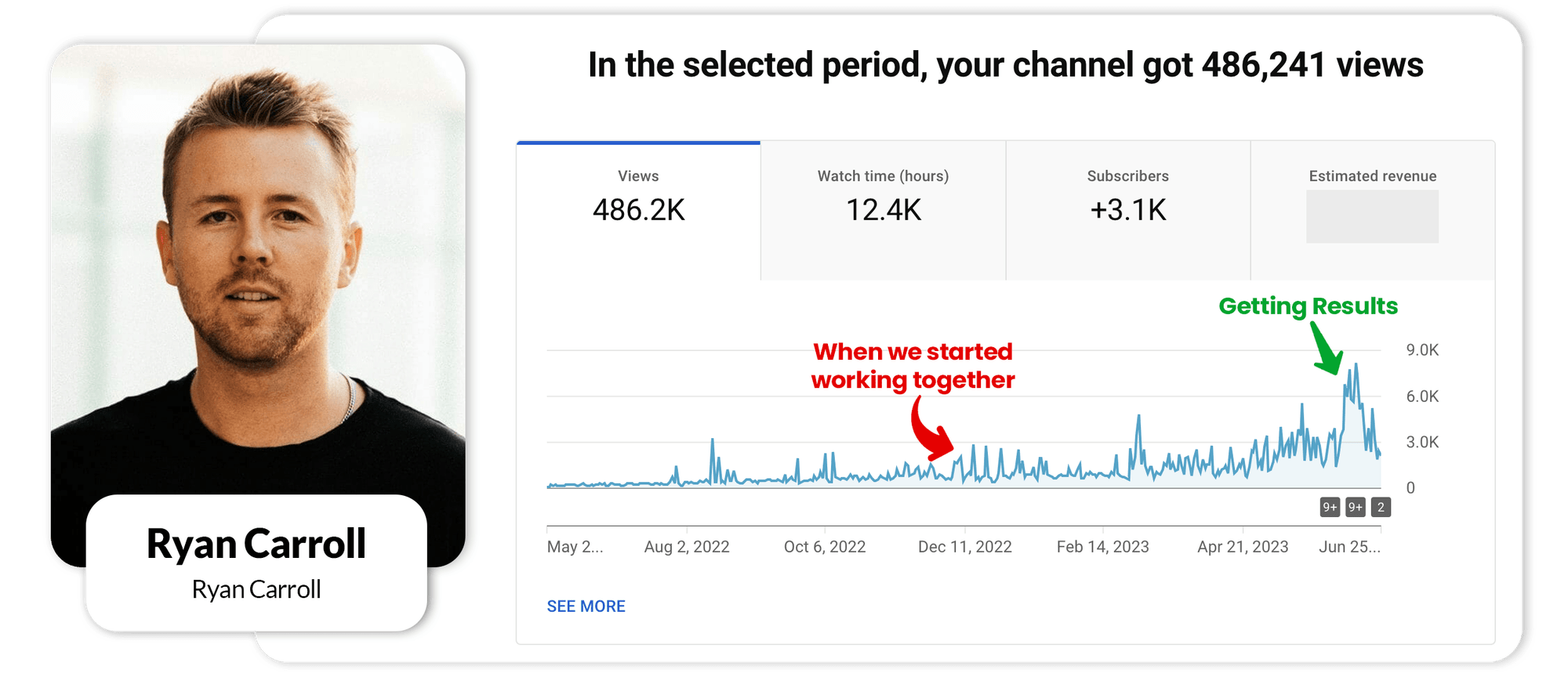
Task: Click the hidden revenue gray box
Action: (x=1372, y=216)
